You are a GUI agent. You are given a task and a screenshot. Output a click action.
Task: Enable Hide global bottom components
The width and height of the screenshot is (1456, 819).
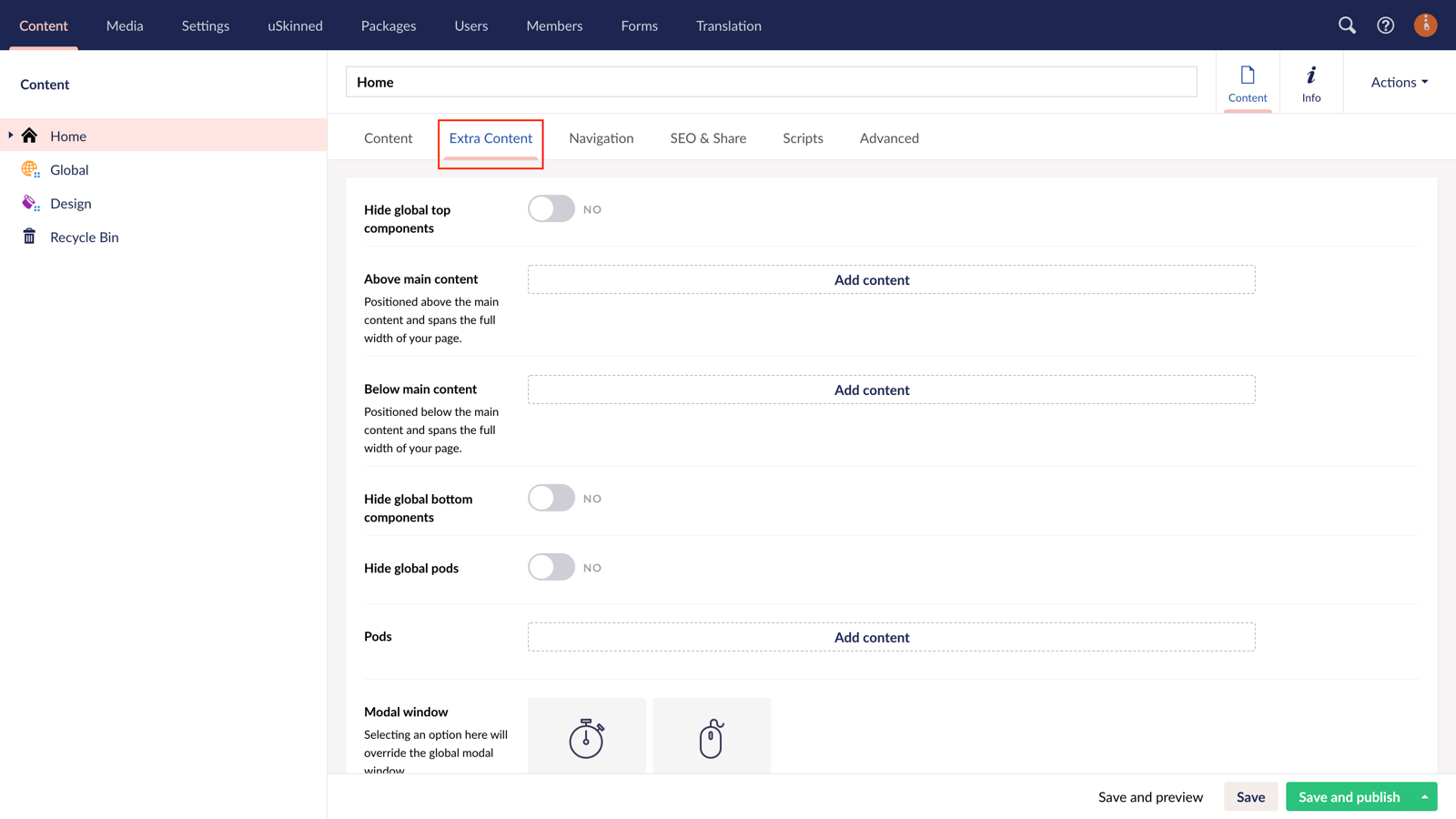[551, 498]
